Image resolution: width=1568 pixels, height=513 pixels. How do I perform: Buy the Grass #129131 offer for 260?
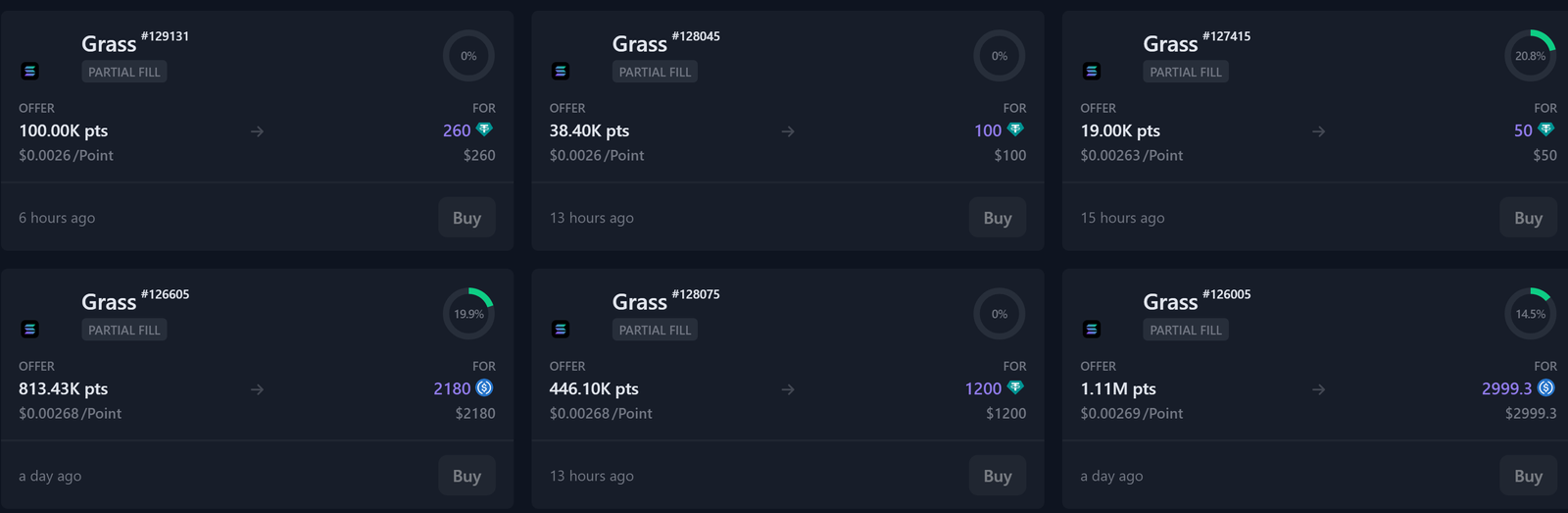click(x=466, y=218)
